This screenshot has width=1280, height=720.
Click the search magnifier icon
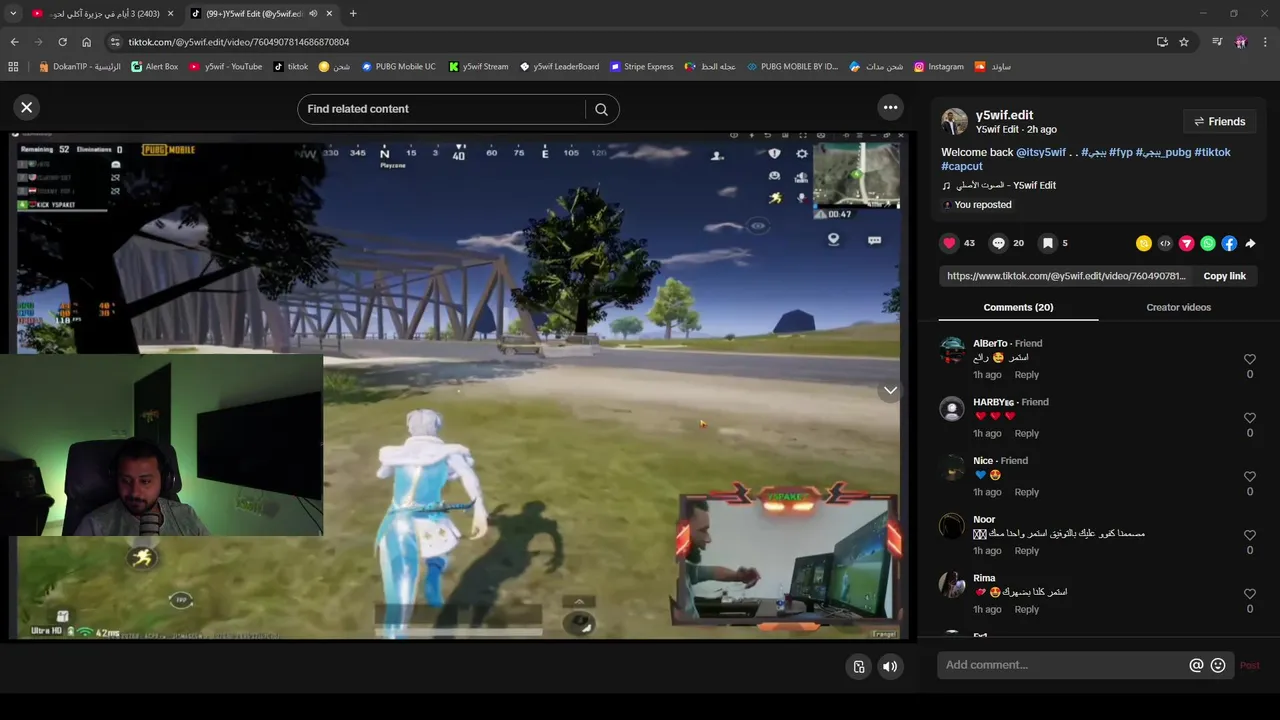601,109
